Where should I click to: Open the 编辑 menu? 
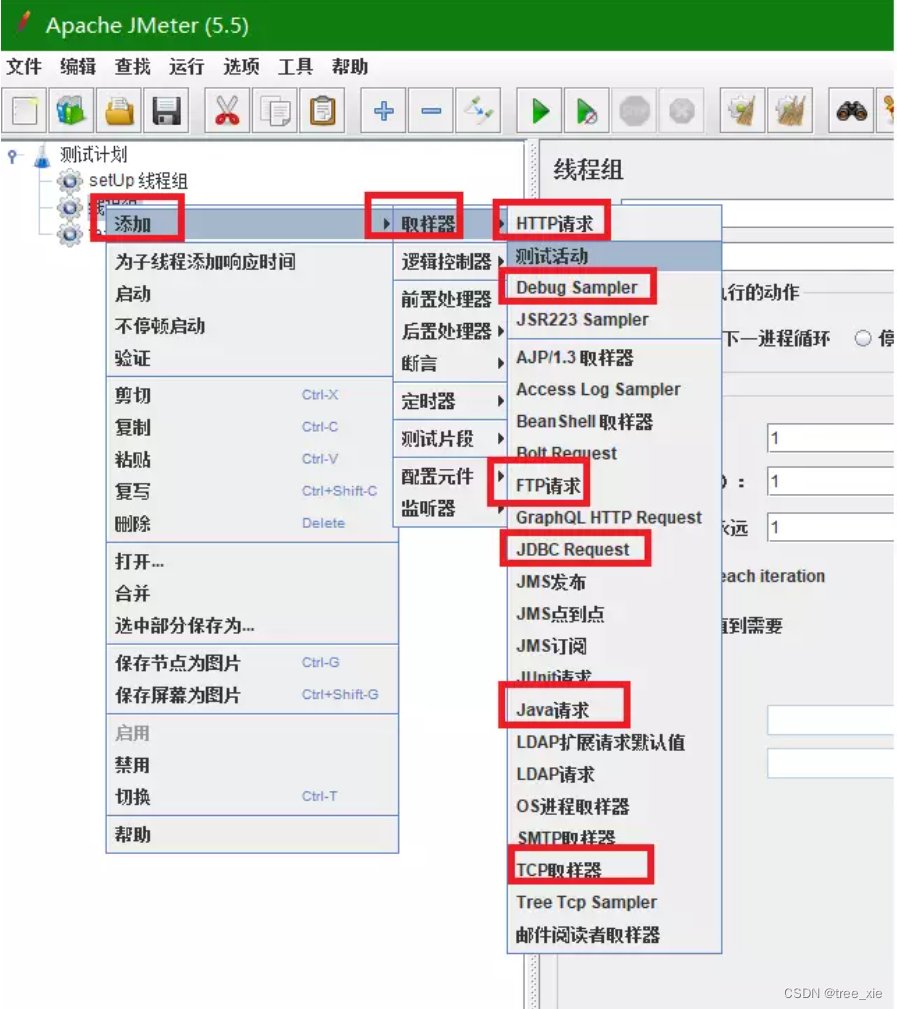pos(78,66)
